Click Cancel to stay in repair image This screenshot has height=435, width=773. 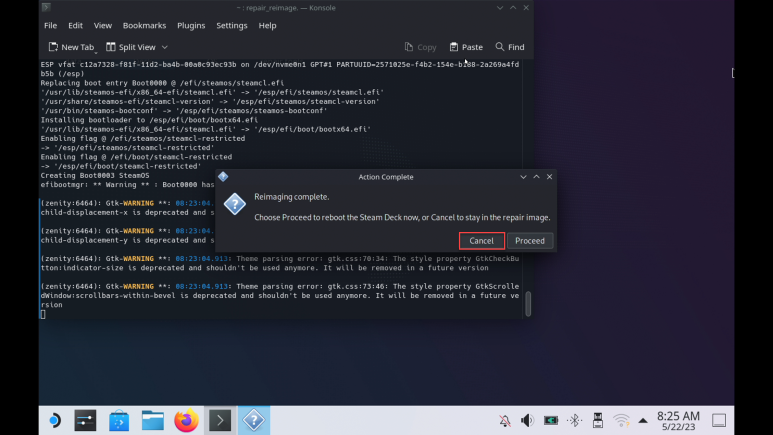pos(481,241)
